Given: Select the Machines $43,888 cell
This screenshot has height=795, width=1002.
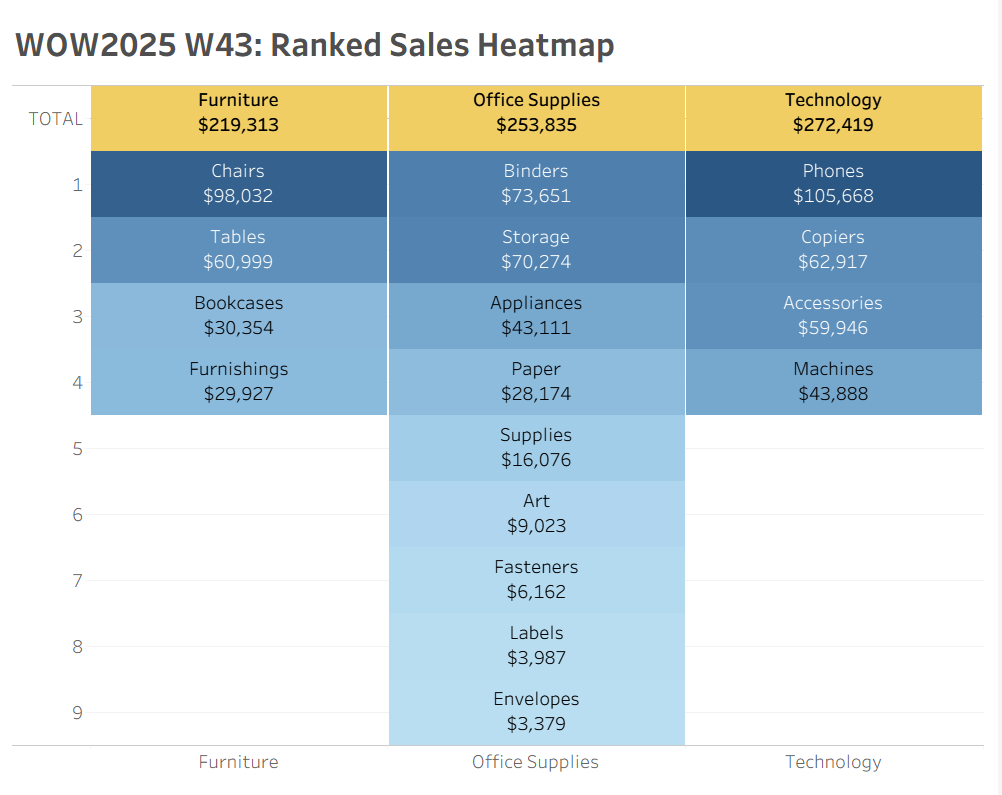Looking at the screenshot, I should click(833, 382).
